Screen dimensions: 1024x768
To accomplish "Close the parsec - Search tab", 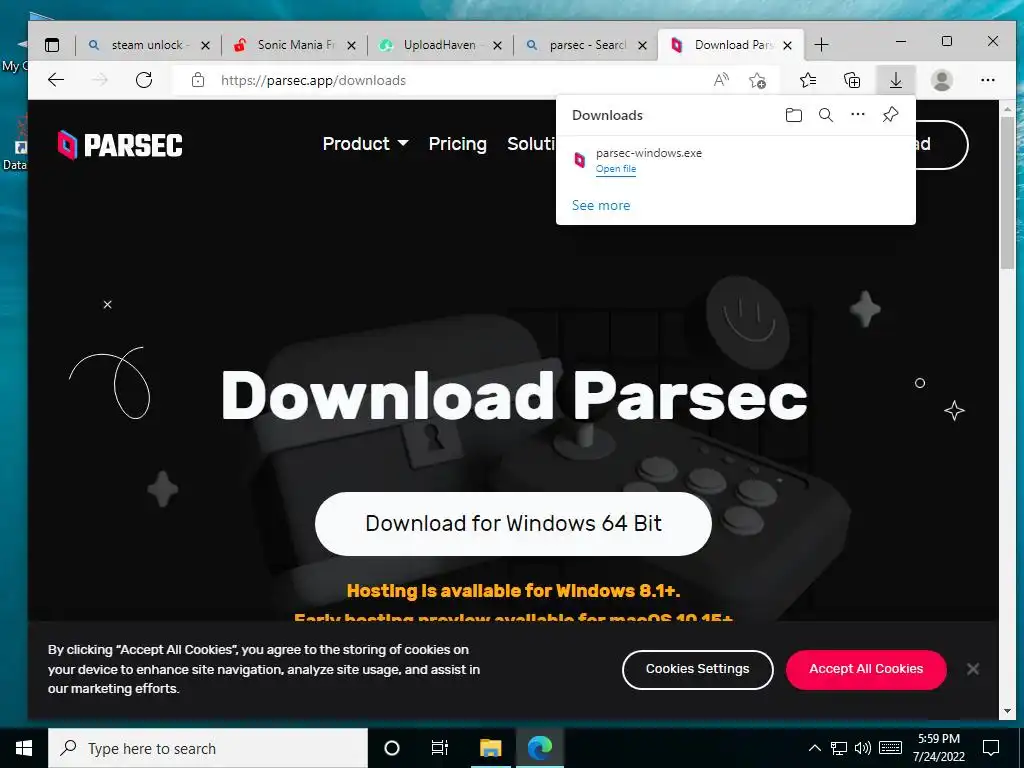I will point(643,45).
